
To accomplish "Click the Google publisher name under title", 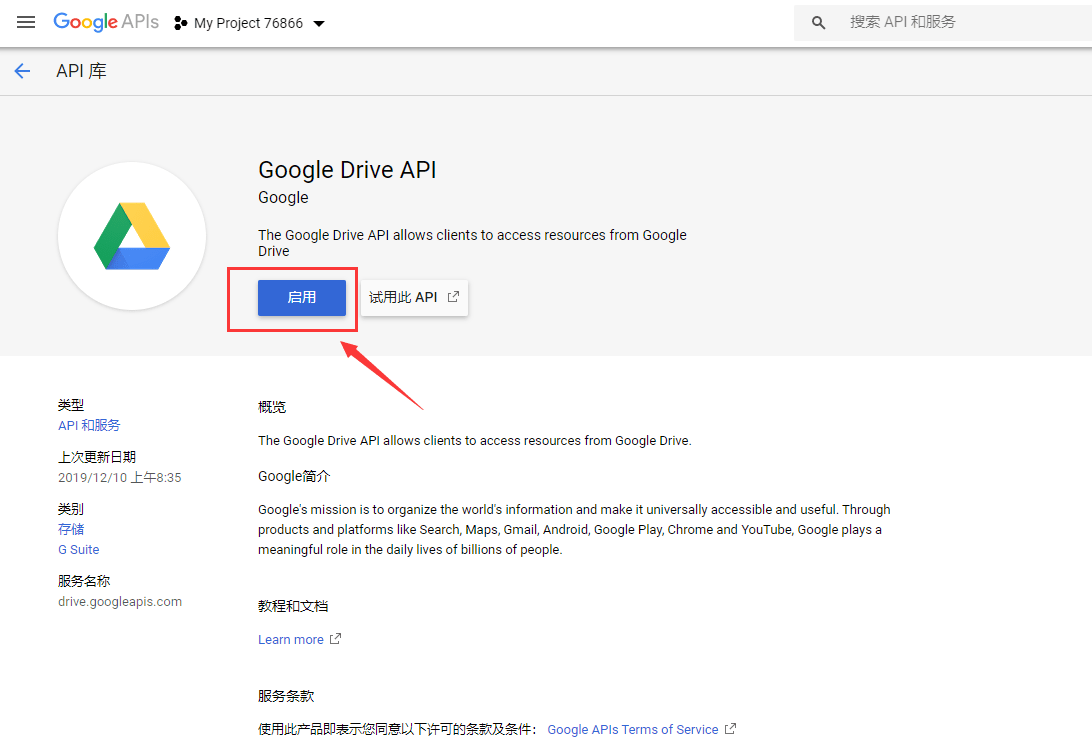I will click(x=283, y=198).
